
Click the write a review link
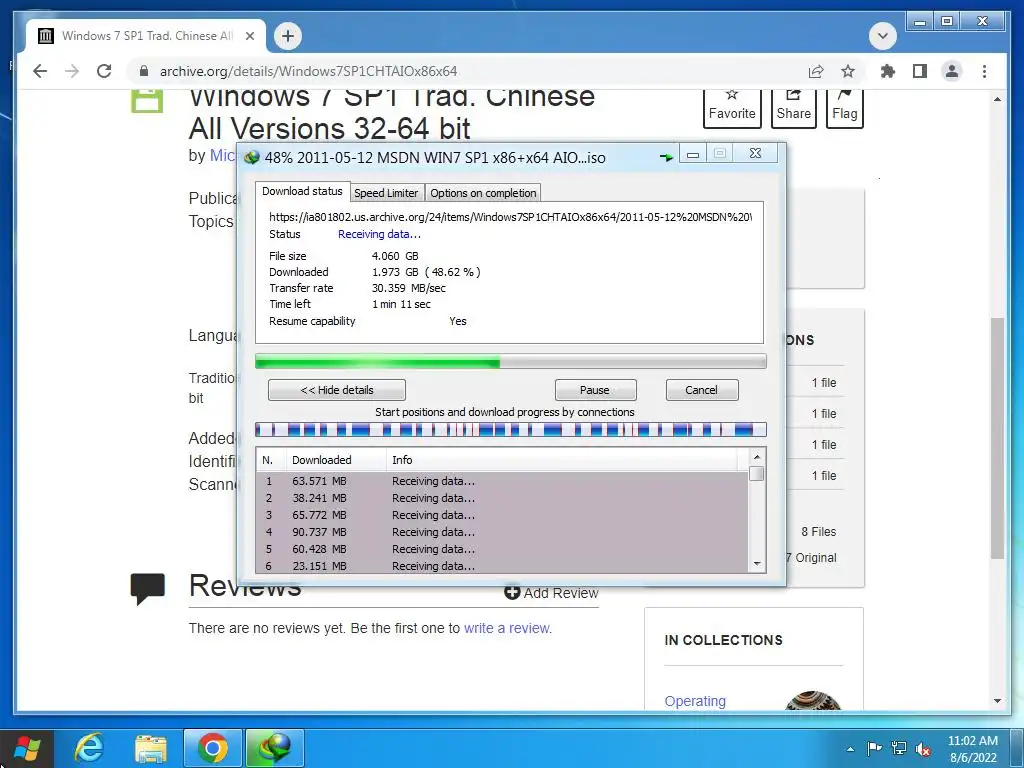tap(507, 628)
